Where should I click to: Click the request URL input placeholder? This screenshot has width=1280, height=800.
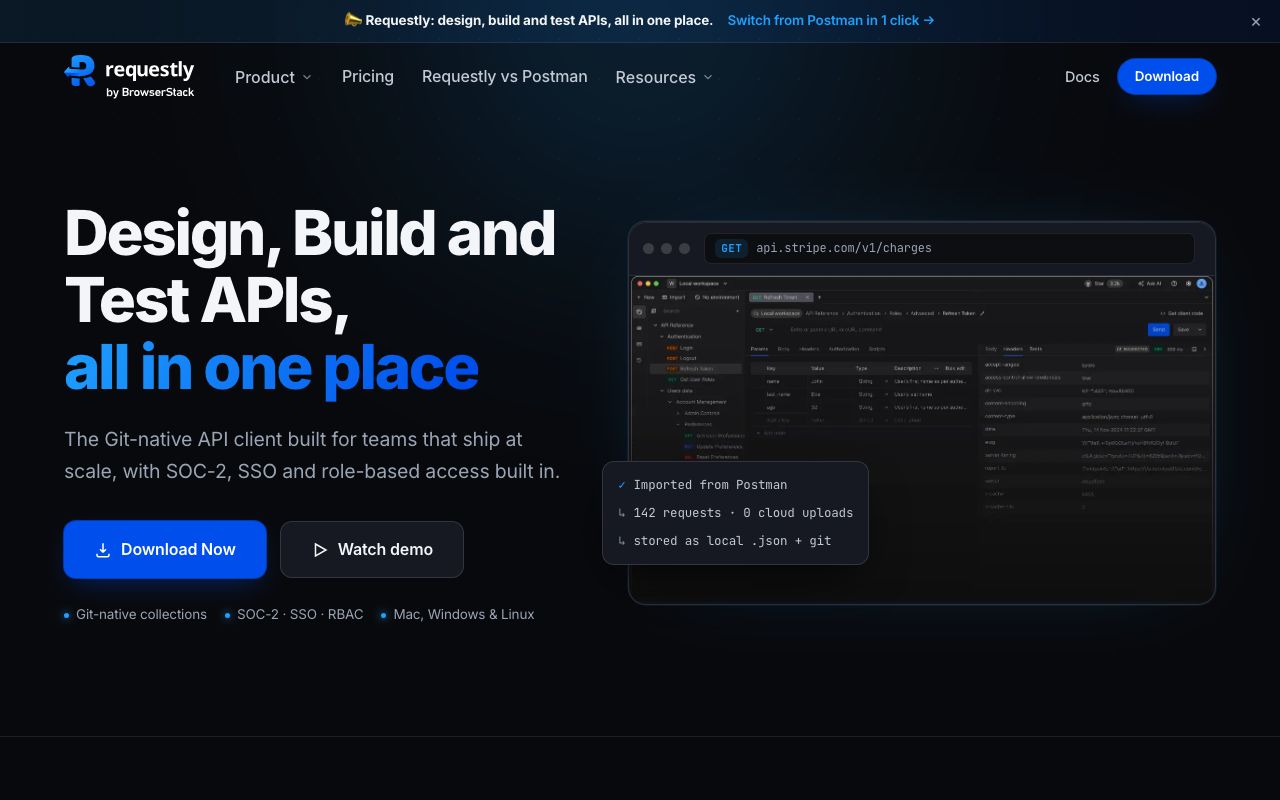(836, 330)
